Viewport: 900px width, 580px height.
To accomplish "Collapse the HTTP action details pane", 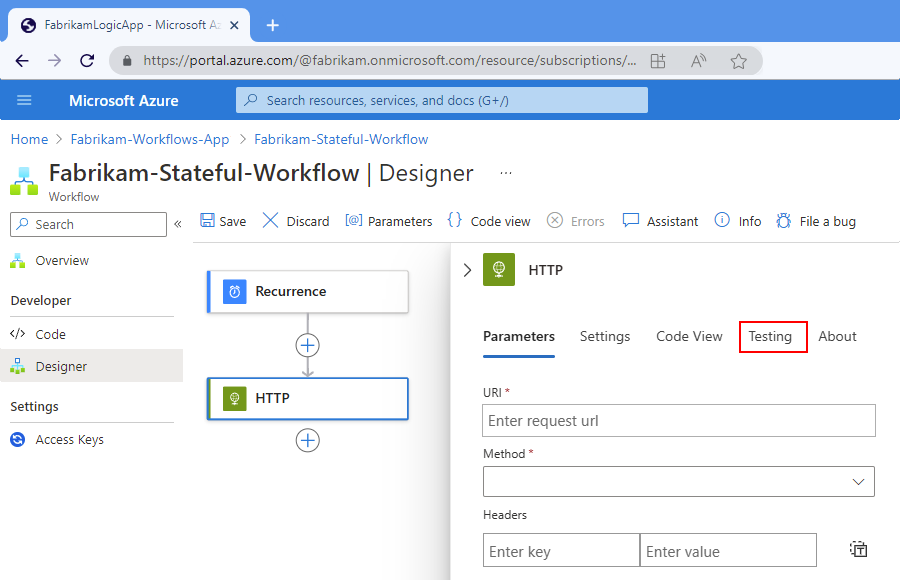I will tap(467, 270).
